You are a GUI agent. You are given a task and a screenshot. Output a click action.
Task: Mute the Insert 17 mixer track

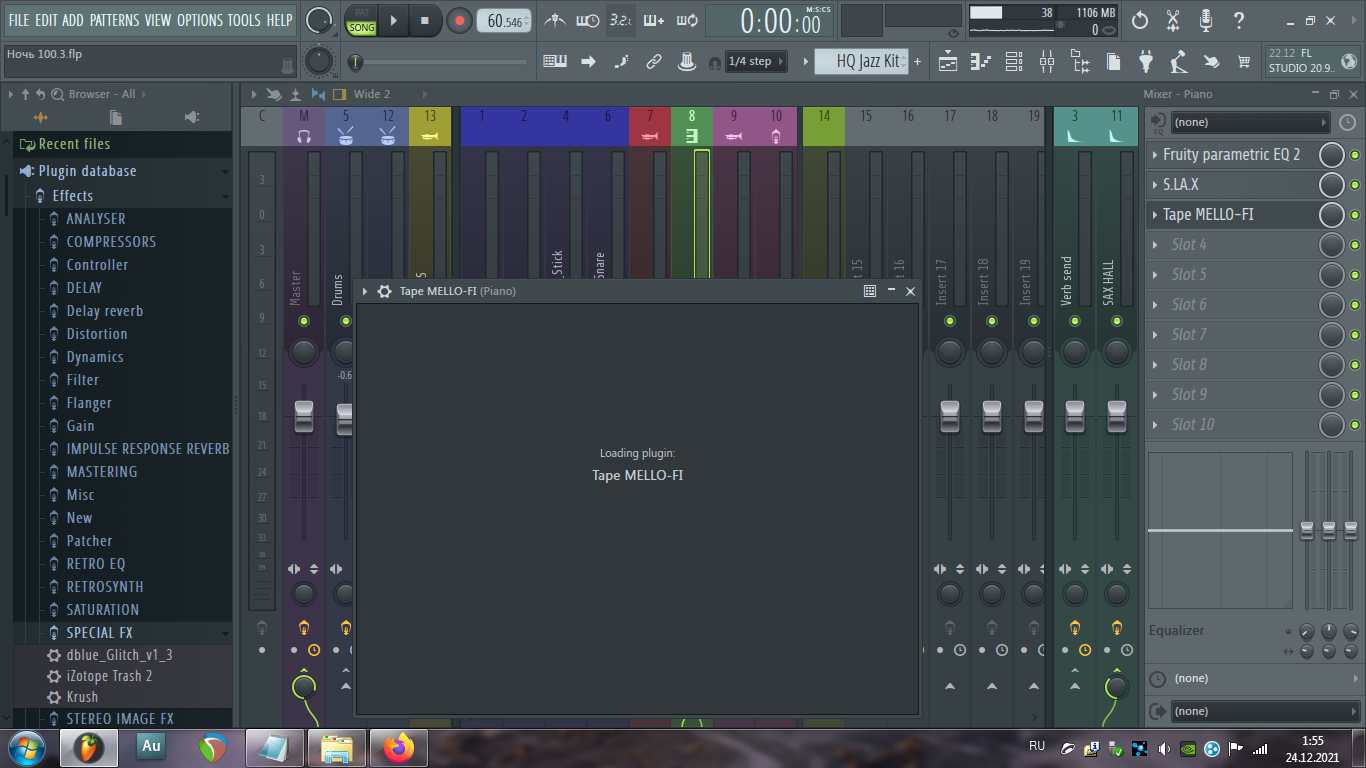pos(950,321)
